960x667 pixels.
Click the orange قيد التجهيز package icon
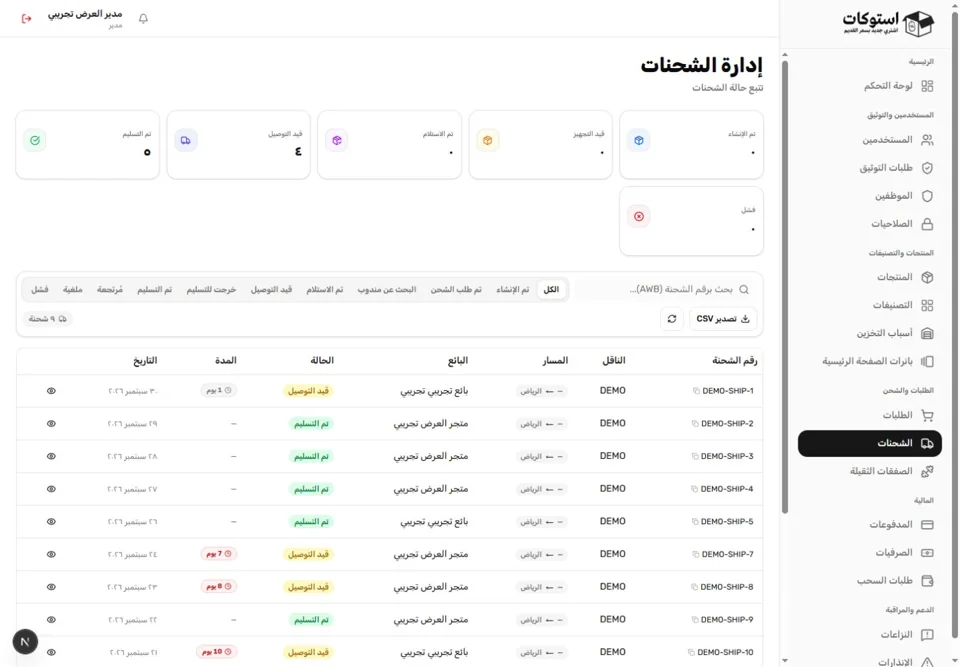[487, 140]
